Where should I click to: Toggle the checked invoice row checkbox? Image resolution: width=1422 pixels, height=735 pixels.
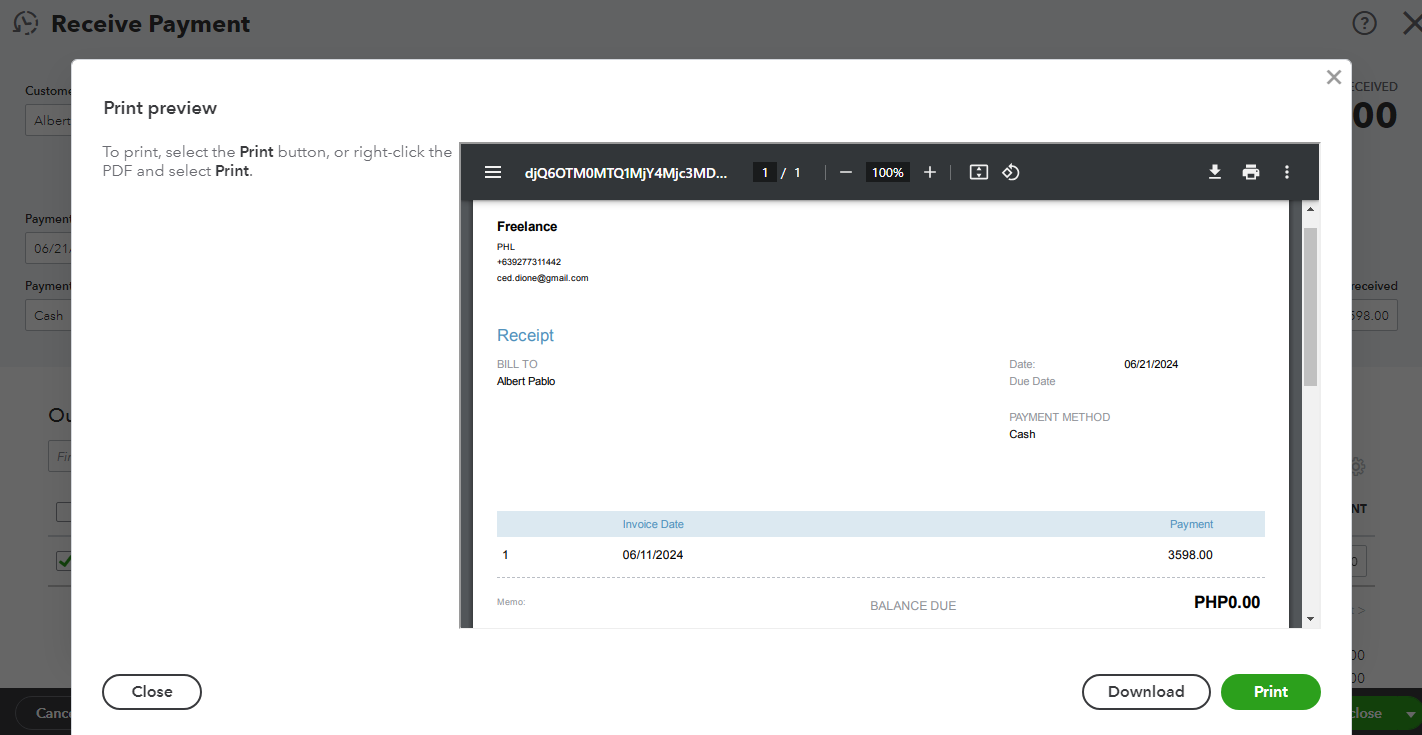coord(63,561)
